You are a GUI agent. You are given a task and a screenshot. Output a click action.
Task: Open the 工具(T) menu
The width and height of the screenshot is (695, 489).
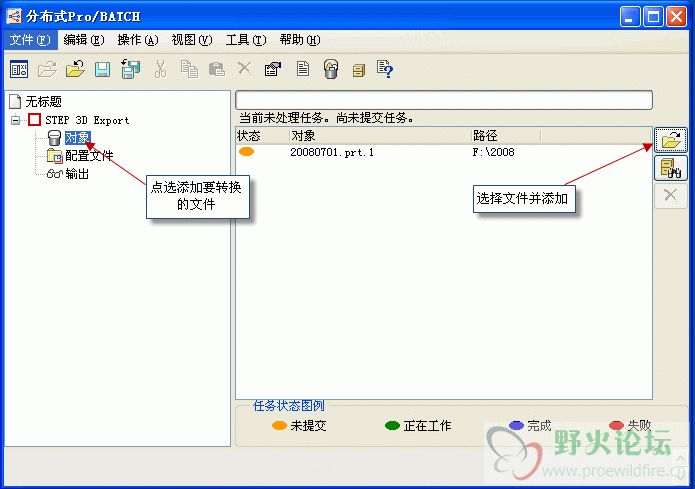point(246,40)
